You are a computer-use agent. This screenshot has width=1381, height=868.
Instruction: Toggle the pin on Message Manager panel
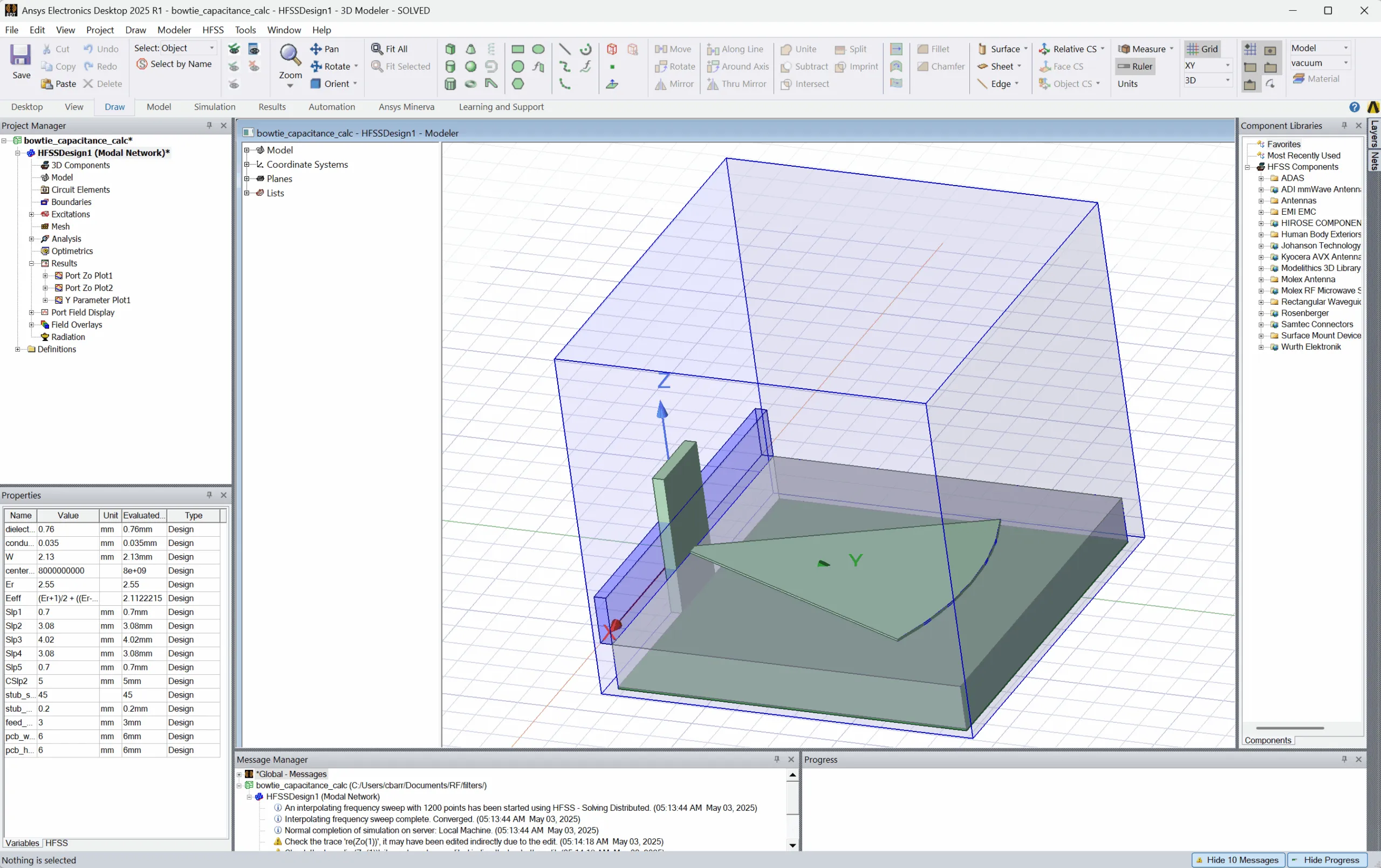pos(777,760)
